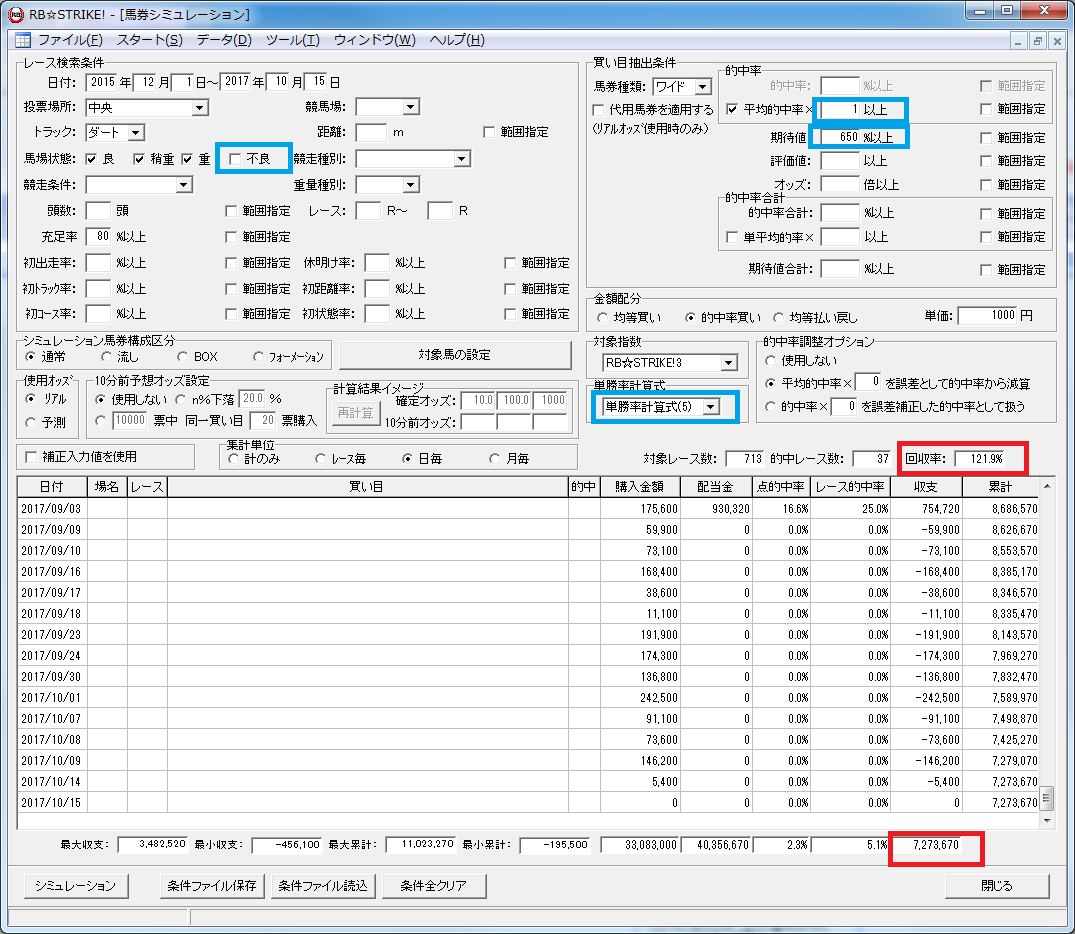Click the 930,320 payout cell
Viewport: 1075px width, 934px height.
(716, 509)
